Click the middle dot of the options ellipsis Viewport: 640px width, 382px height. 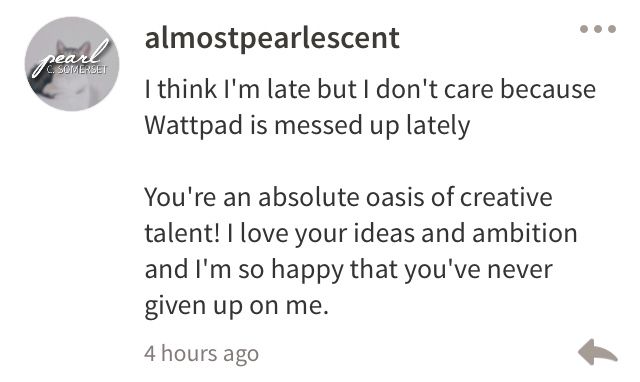(598, 29)
